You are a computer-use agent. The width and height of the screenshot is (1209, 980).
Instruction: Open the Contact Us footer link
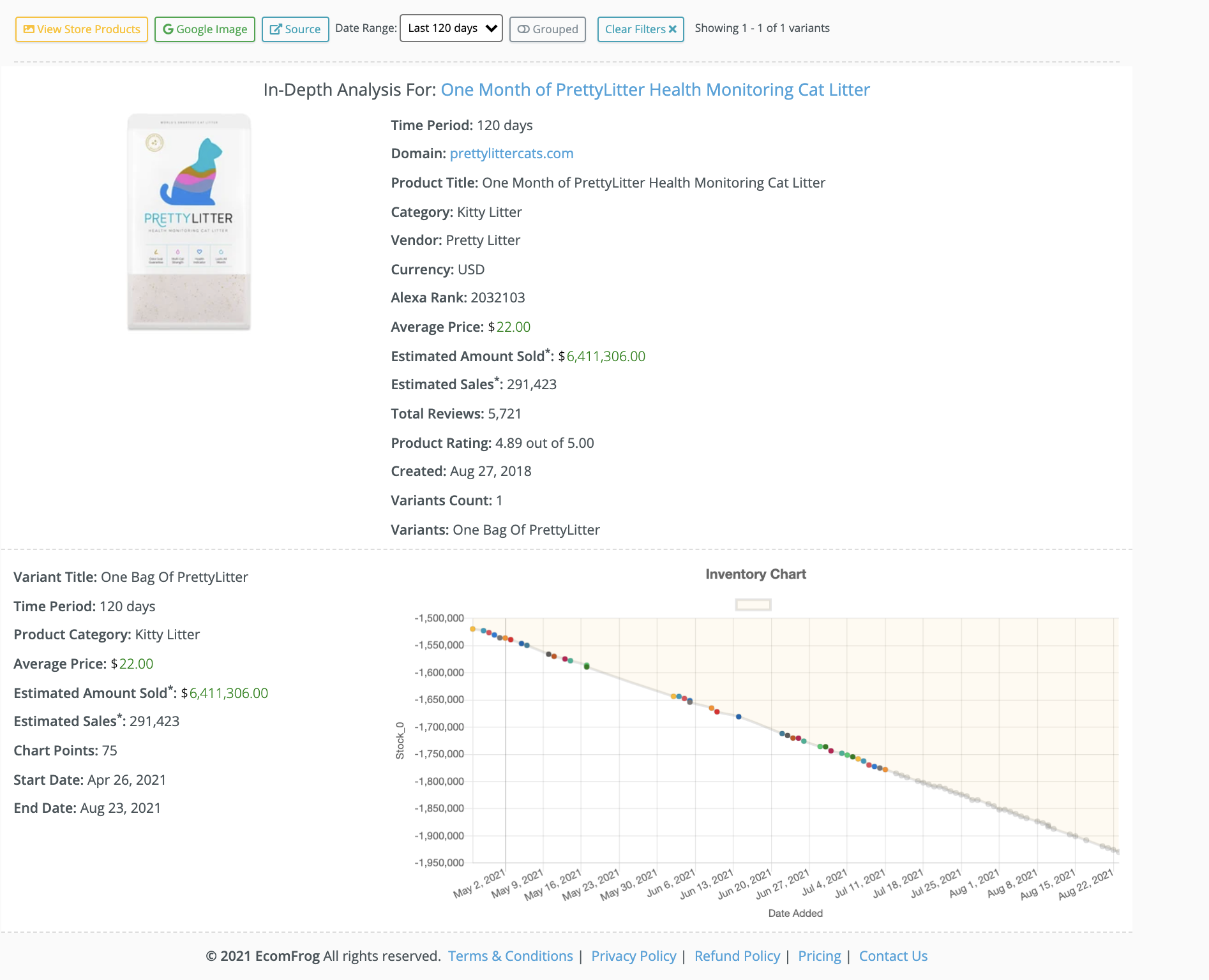[893, 956]
